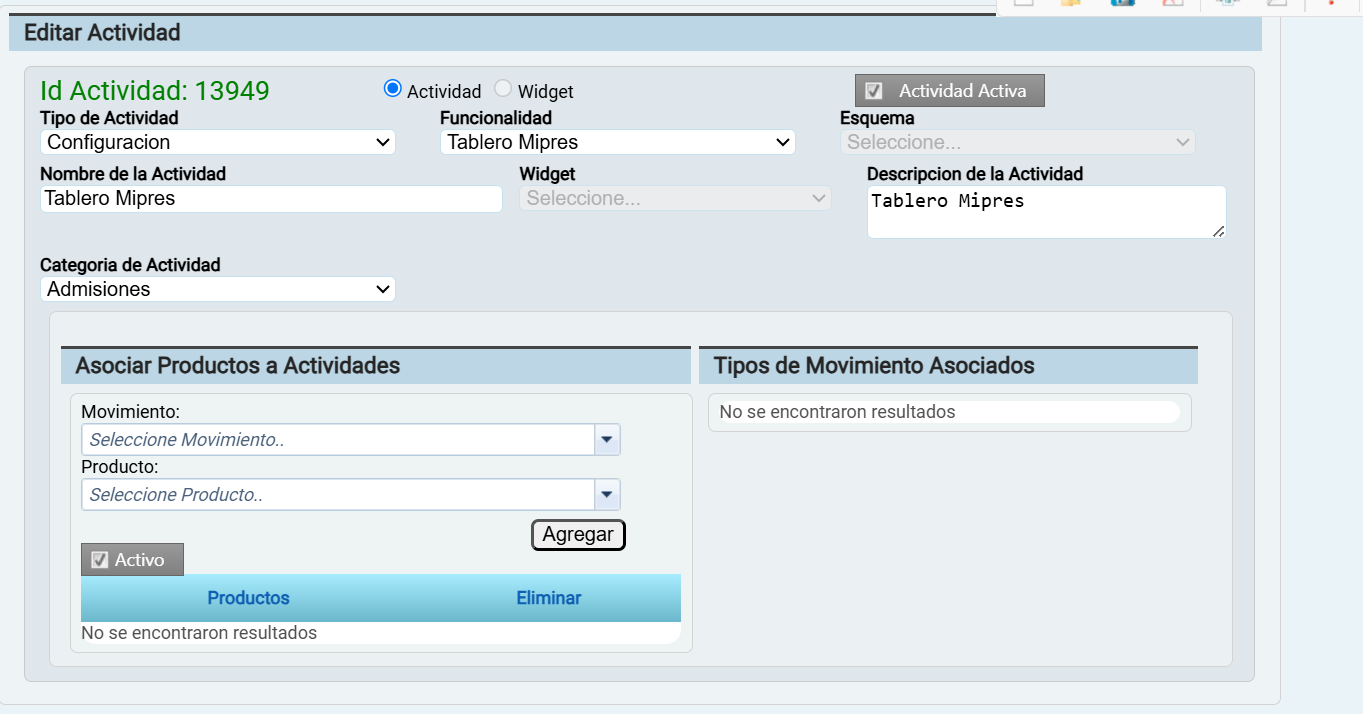Select the Actividad radio button
1363x714 pixels.
click(393, 89)
